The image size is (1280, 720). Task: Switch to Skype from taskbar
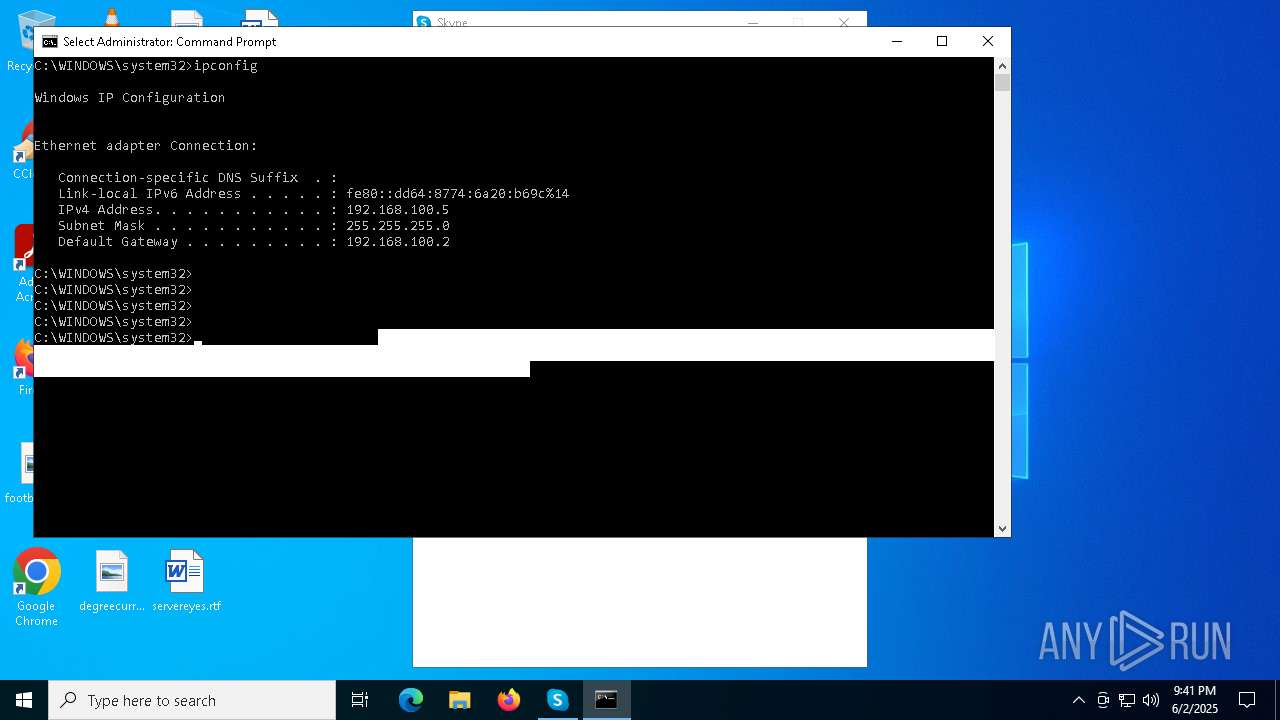558,700
